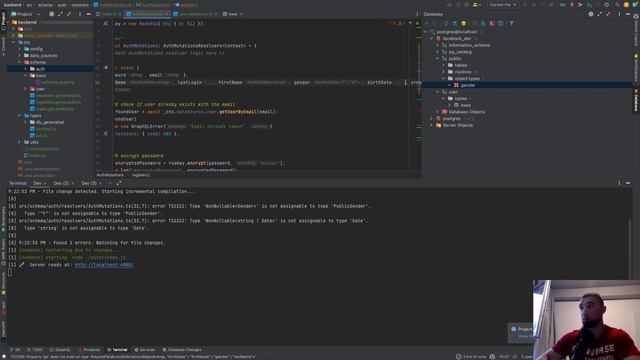Click the user account icon in top toolbar
640x360 pixels.
[x=476, y=5]
